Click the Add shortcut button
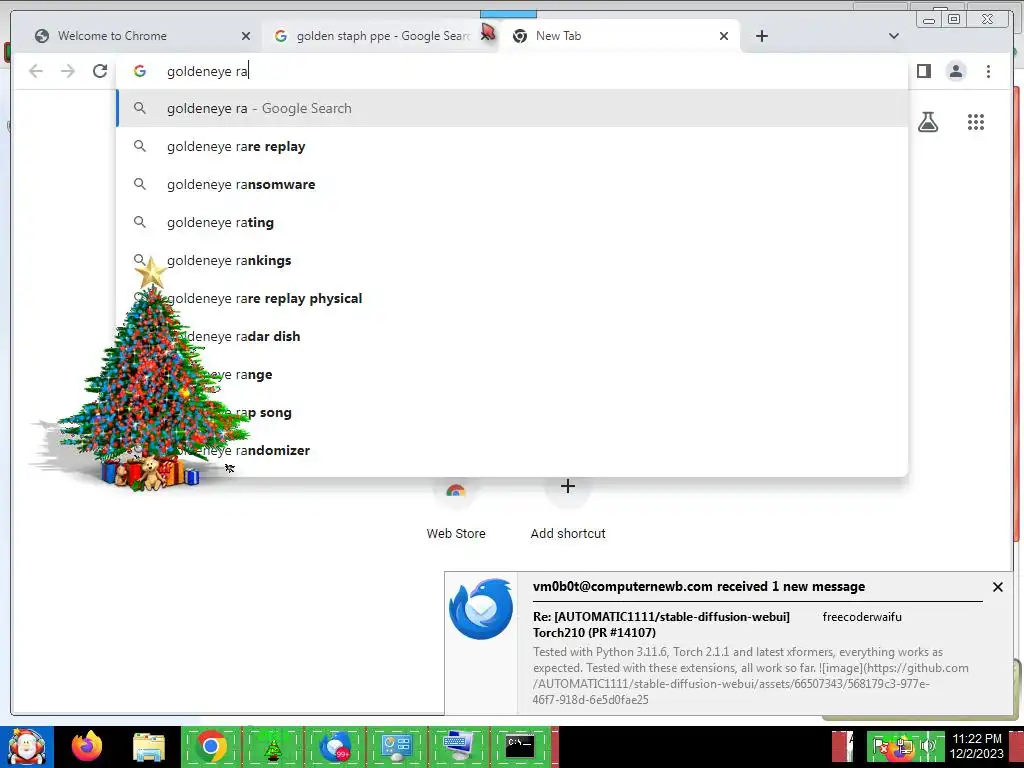Image resolution: width=1024 pixels, height=768 pixels. point(568,509)
